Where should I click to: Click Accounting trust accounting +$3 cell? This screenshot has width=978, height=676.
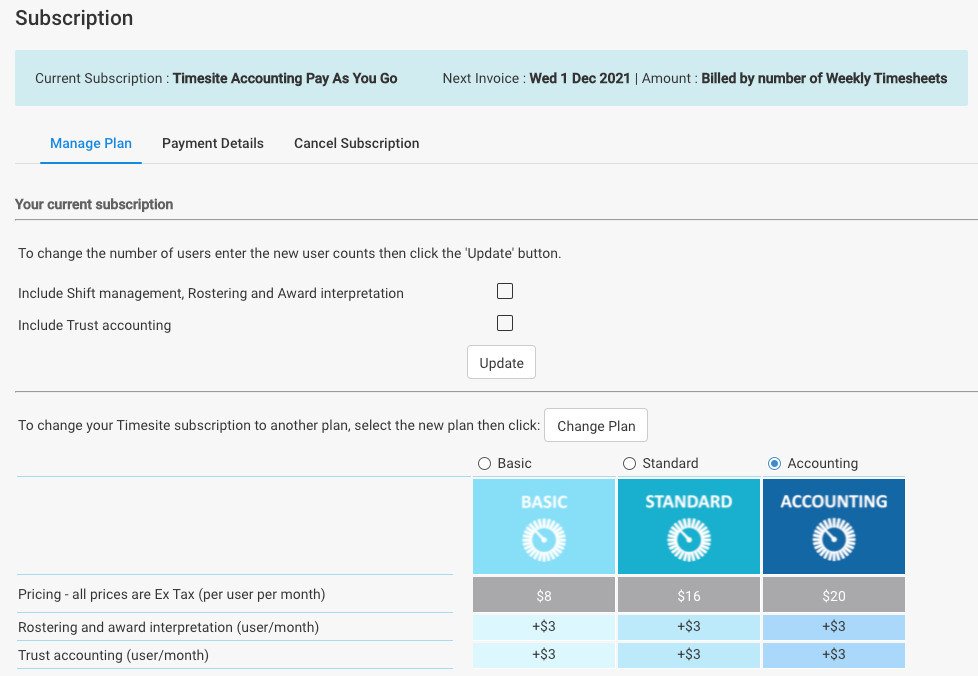834,655
